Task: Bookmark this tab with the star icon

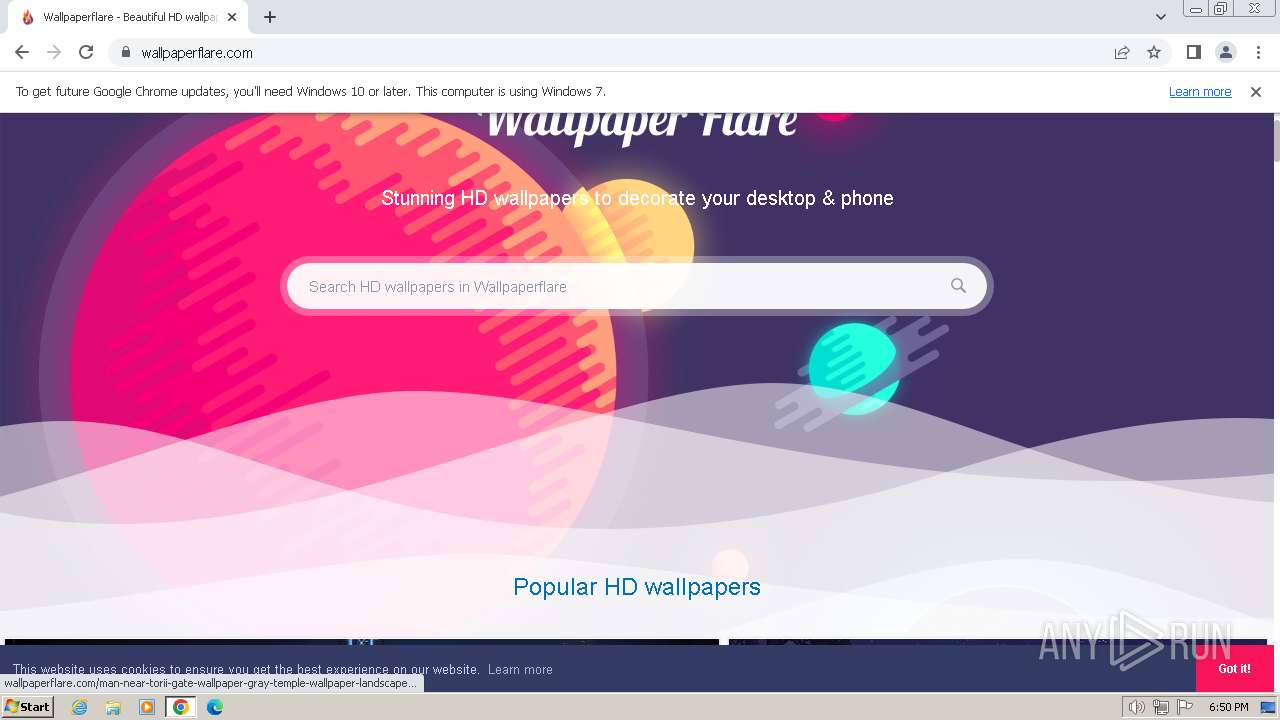Action: pyautogui.click(x=1154, y=52)
